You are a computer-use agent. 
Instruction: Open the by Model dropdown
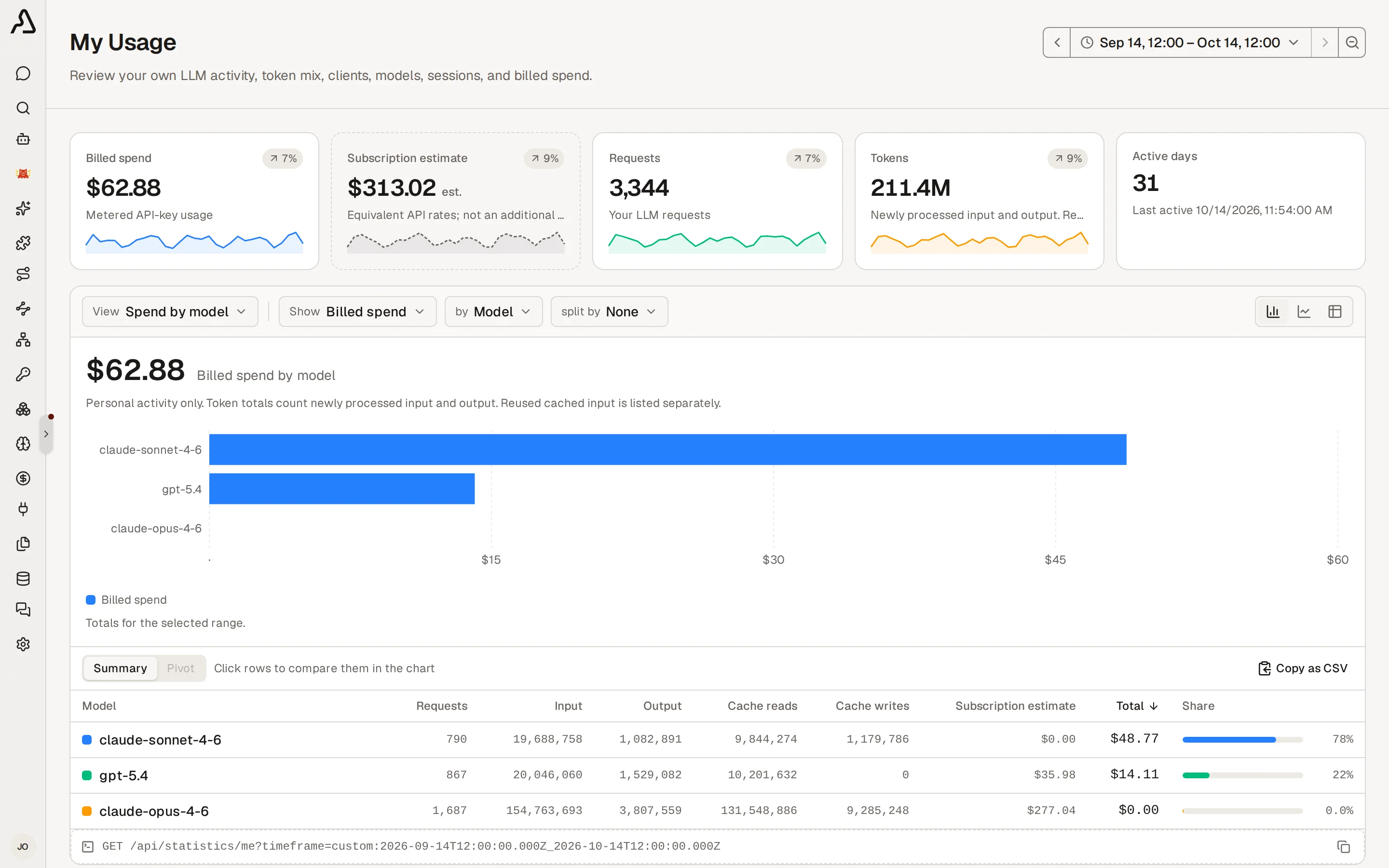pos(493,312)
